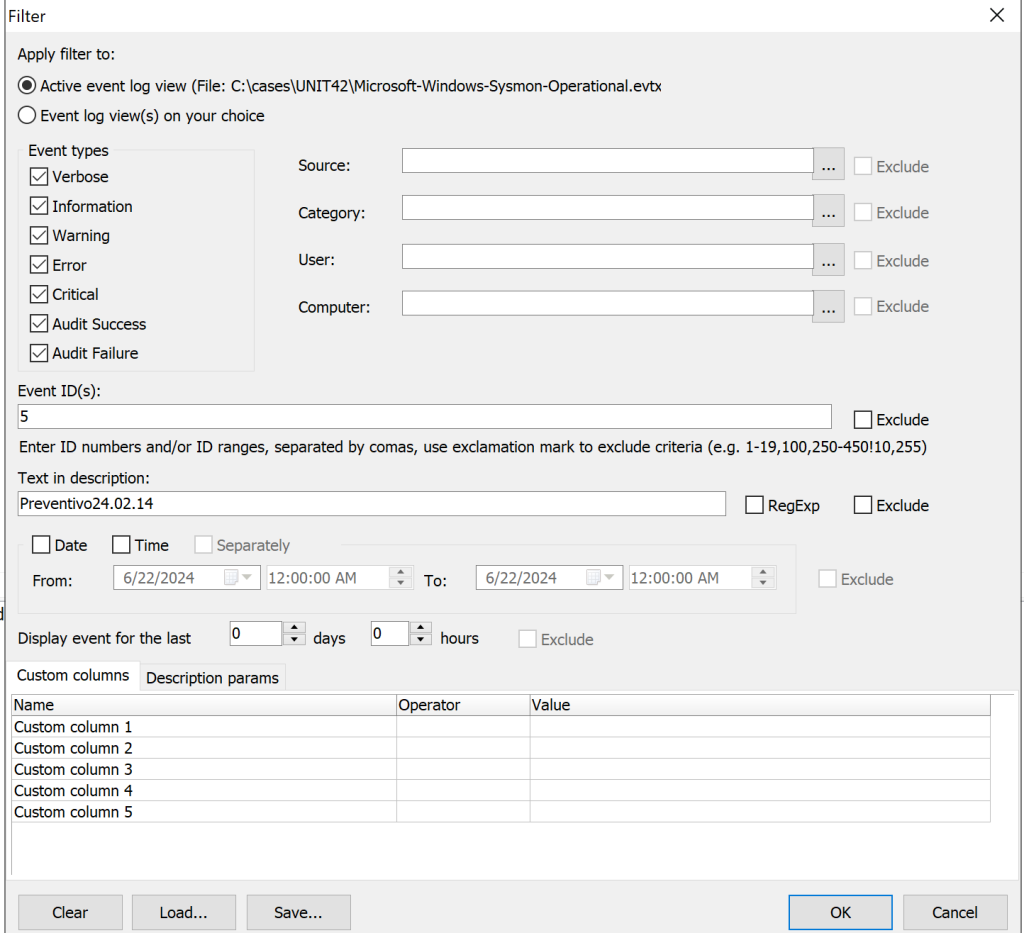Uncheck the Verbose event type
The image size is (1024, 933).
[39, 176]
